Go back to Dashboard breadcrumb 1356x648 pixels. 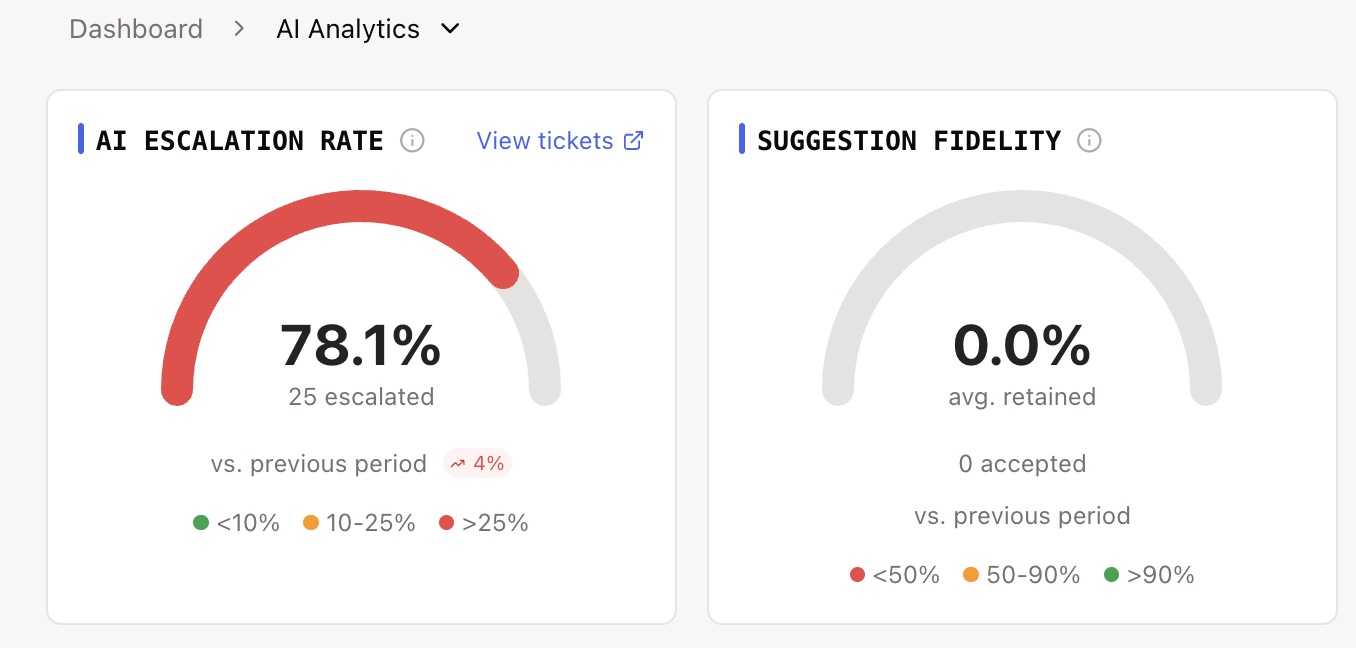click(x=136, y=29)
